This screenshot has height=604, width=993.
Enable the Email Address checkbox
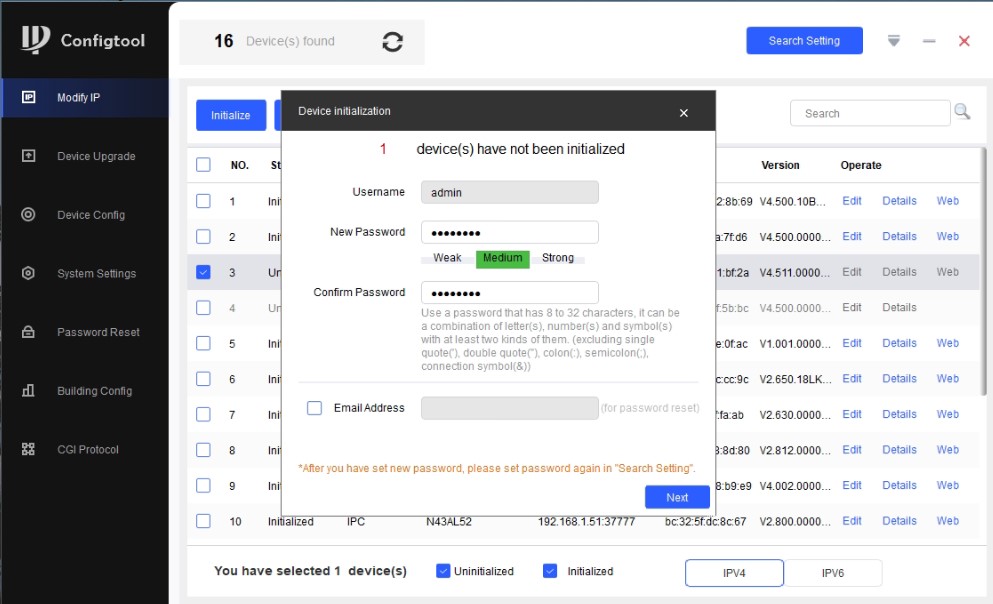coord(315,408)
